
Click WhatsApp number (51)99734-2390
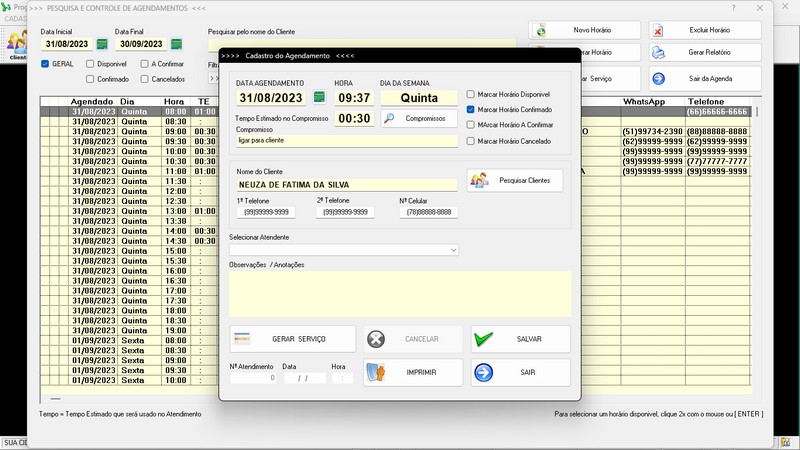tap(652, 132)
